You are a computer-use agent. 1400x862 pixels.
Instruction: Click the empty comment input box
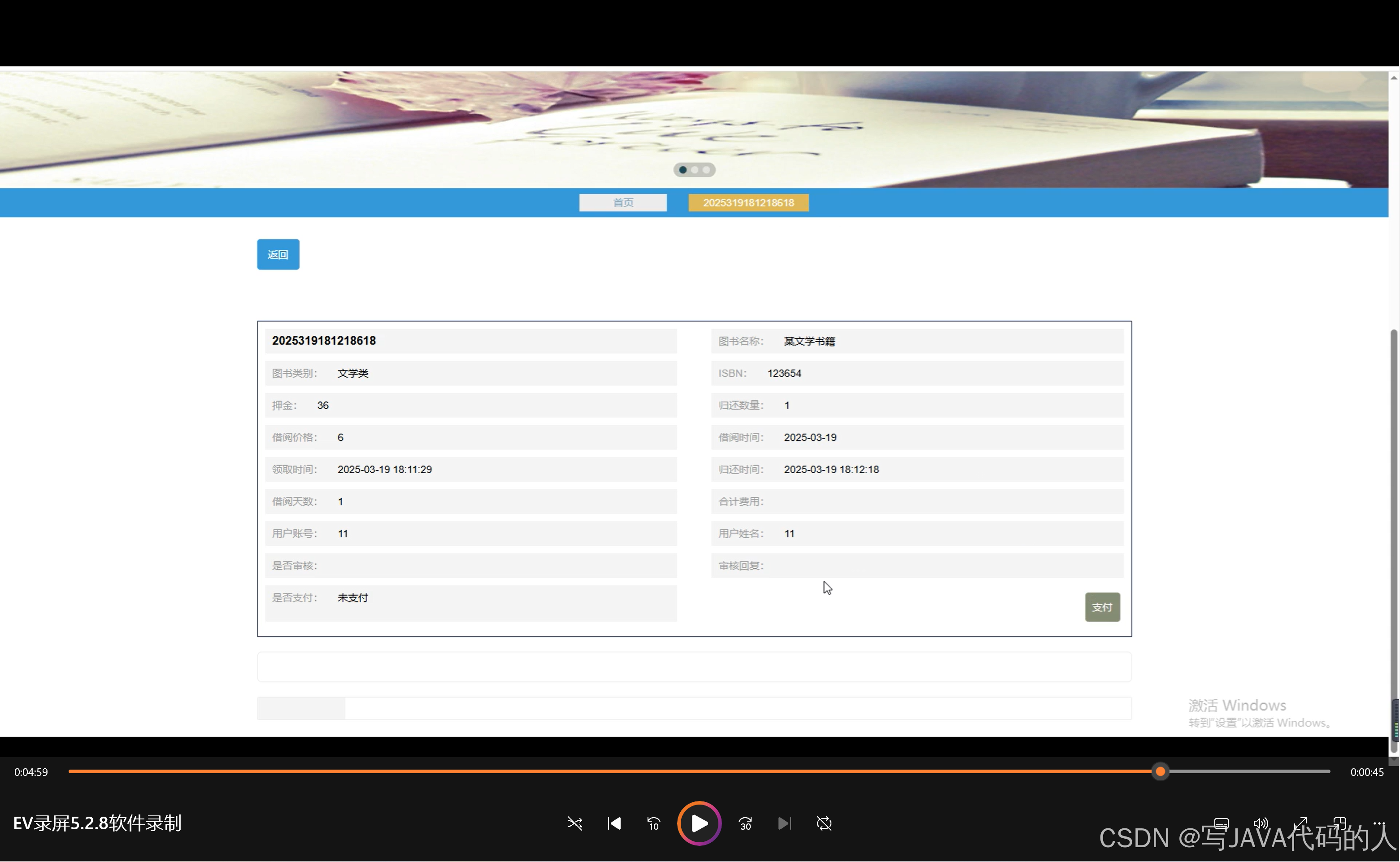[694, 666]
